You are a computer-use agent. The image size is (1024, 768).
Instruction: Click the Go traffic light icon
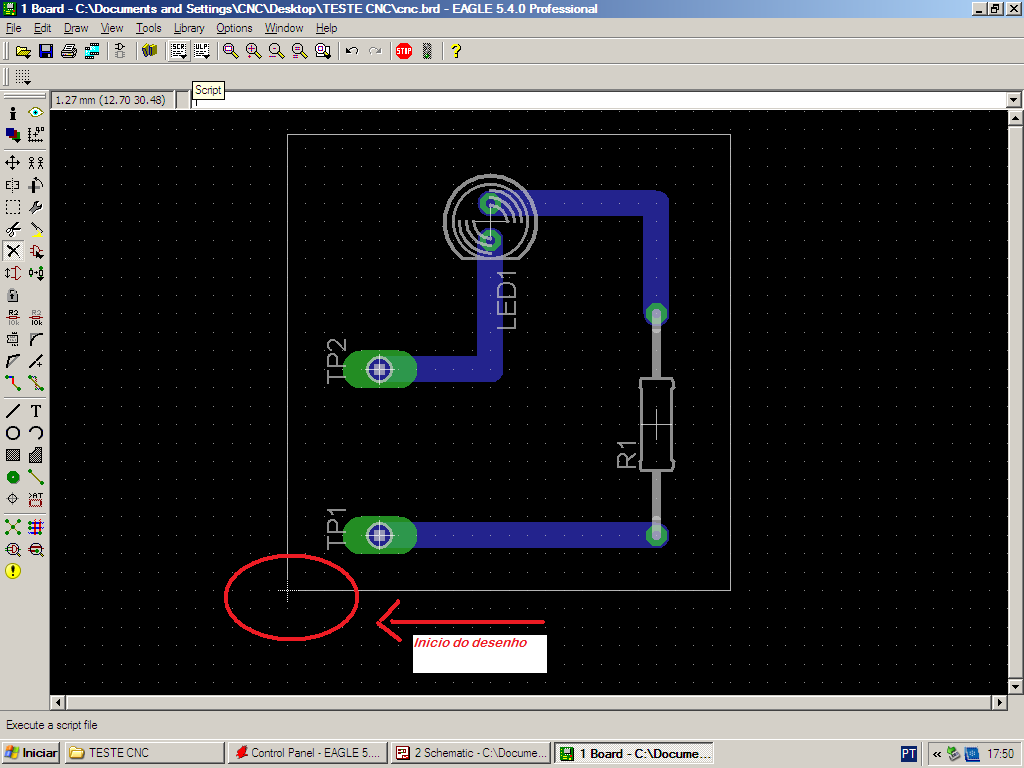point(428,51)
